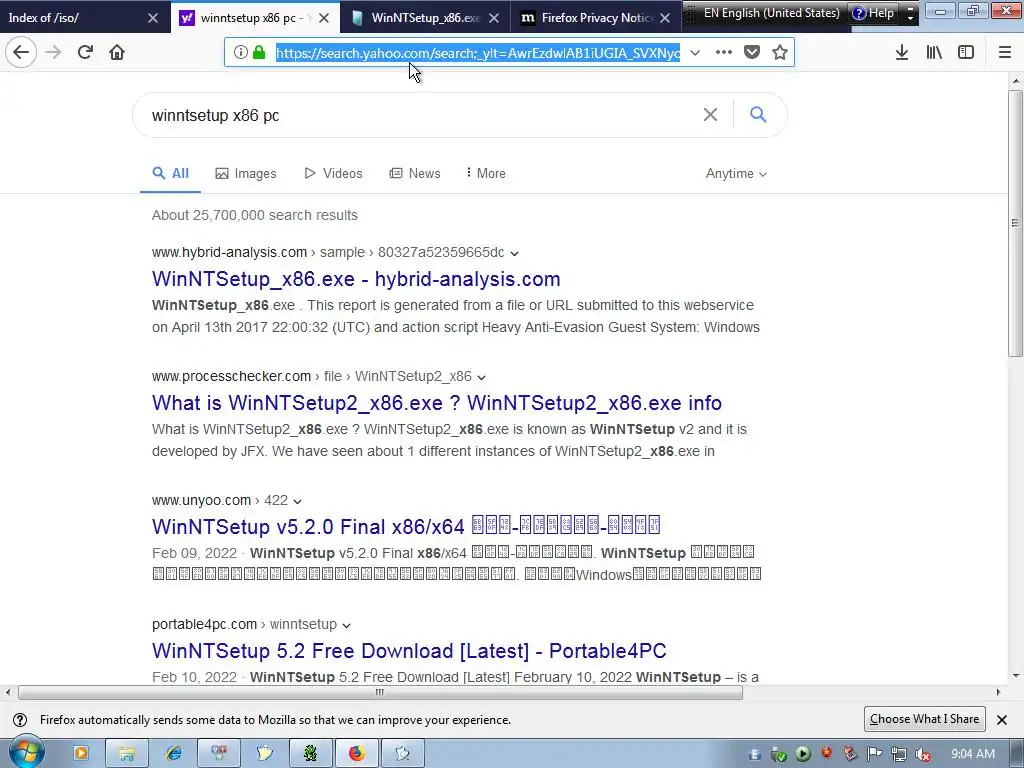Screen dimensions: 1024x768
Task: Close the WinNTSetup_x86.exe tab
Action: pos(494,18)
